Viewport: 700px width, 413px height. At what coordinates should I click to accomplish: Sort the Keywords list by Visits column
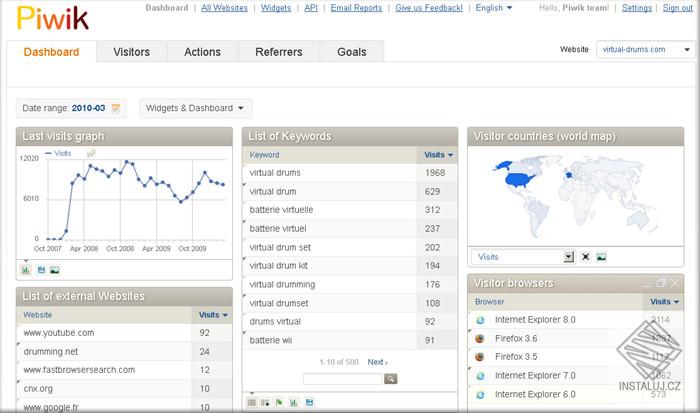pos(438,155)
